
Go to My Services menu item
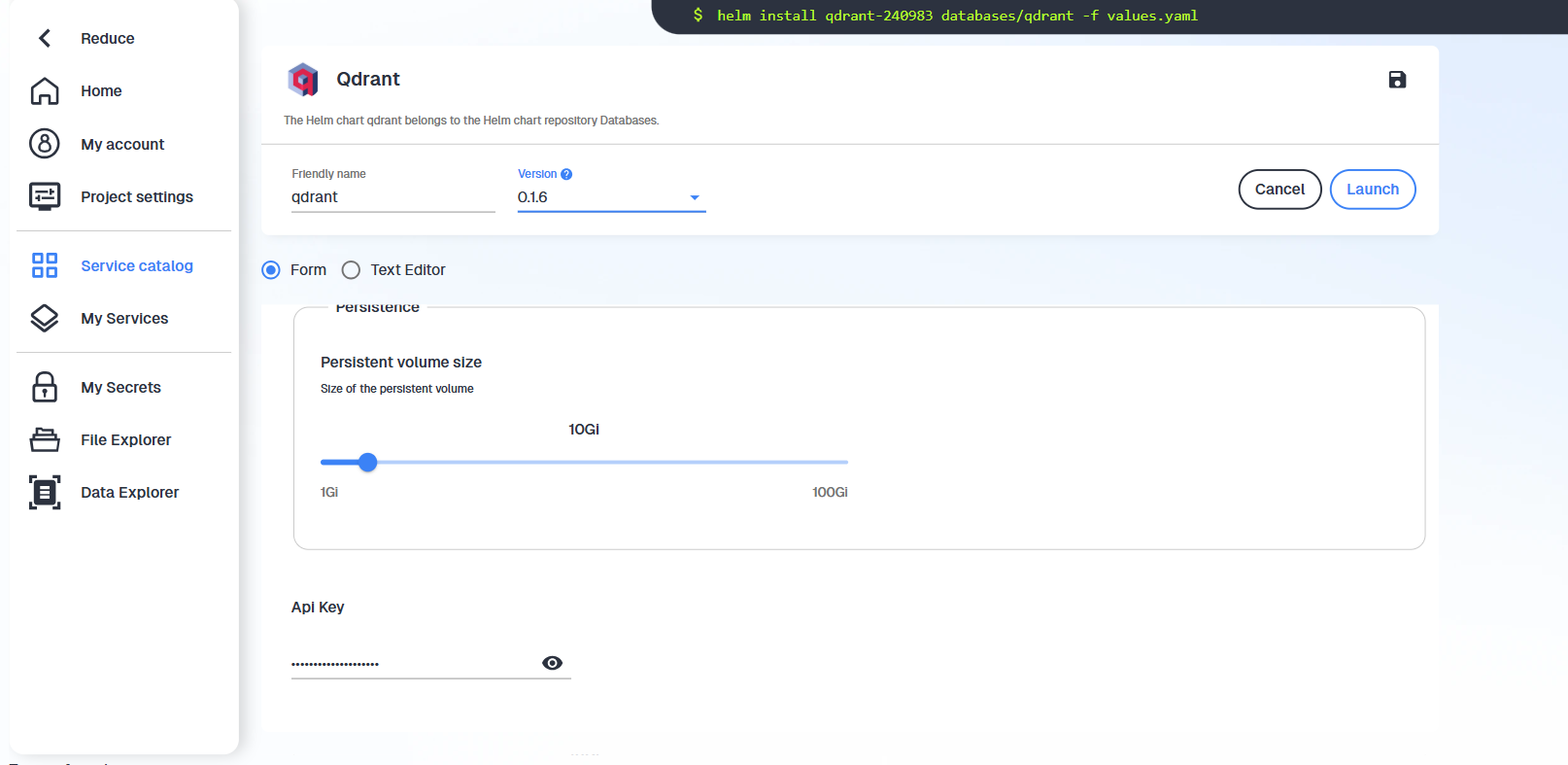[124, 319]
